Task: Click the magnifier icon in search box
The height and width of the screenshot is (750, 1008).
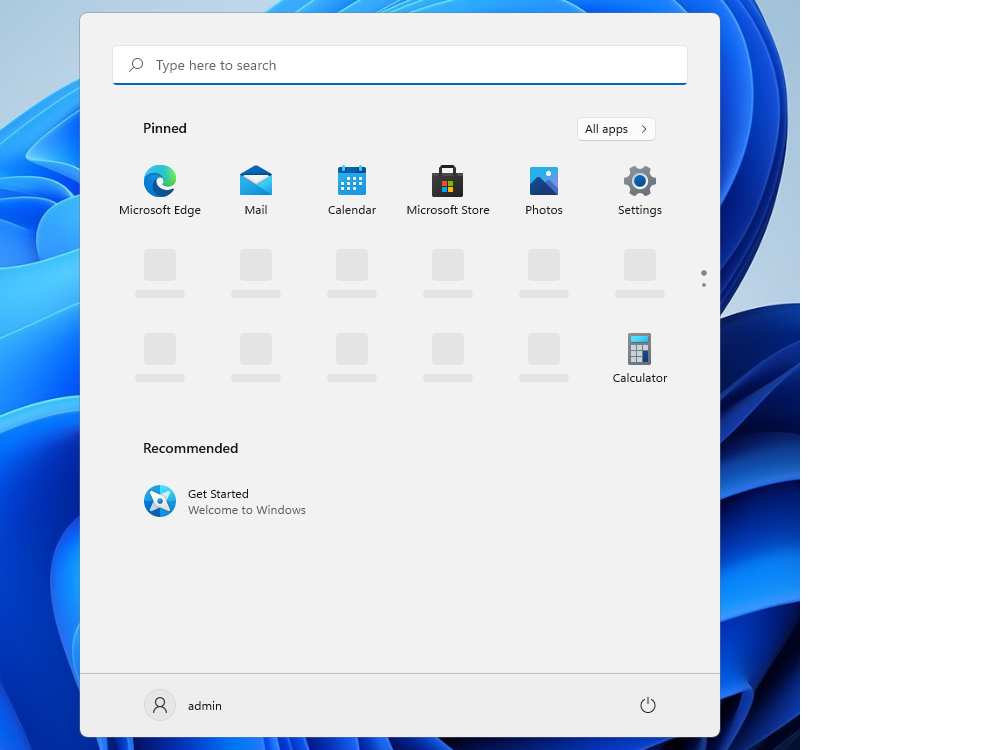Action: [136, 65]
